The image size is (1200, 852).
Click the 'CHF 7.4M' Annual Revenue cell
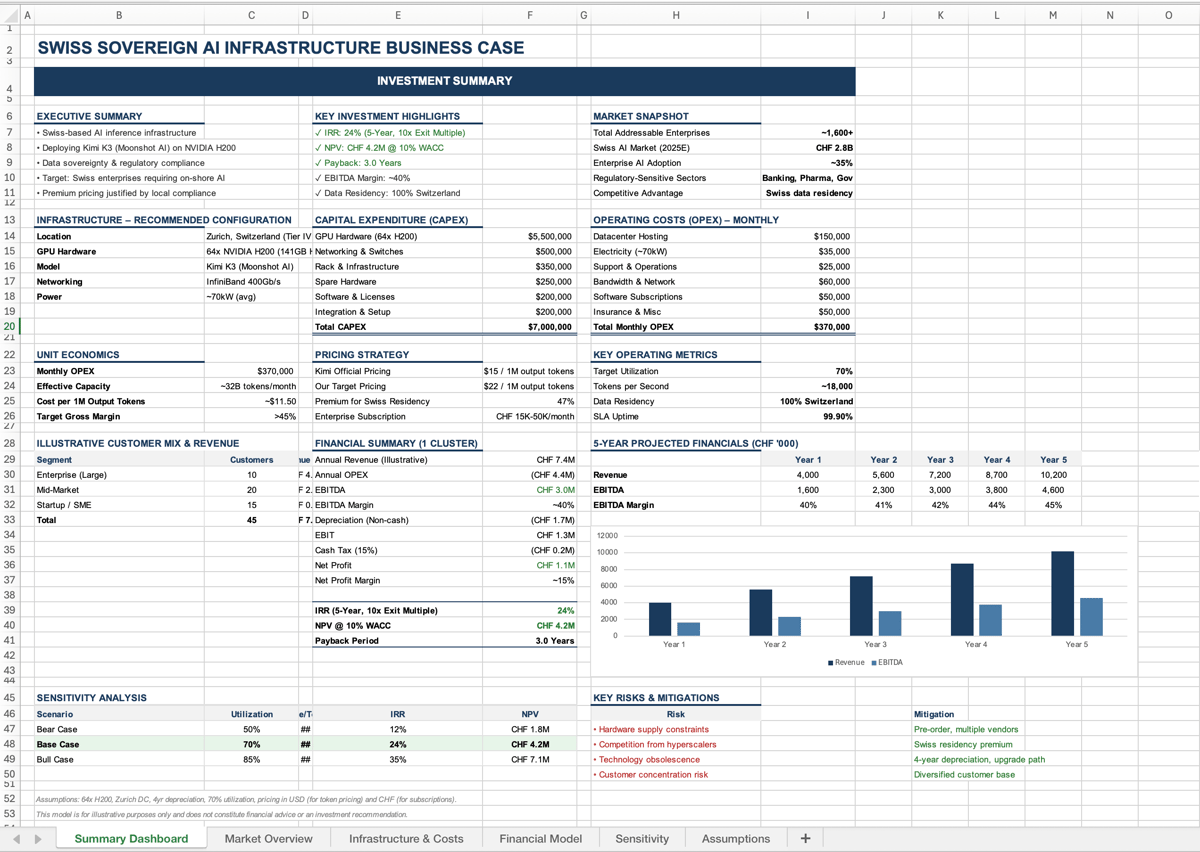coord(530,460)
